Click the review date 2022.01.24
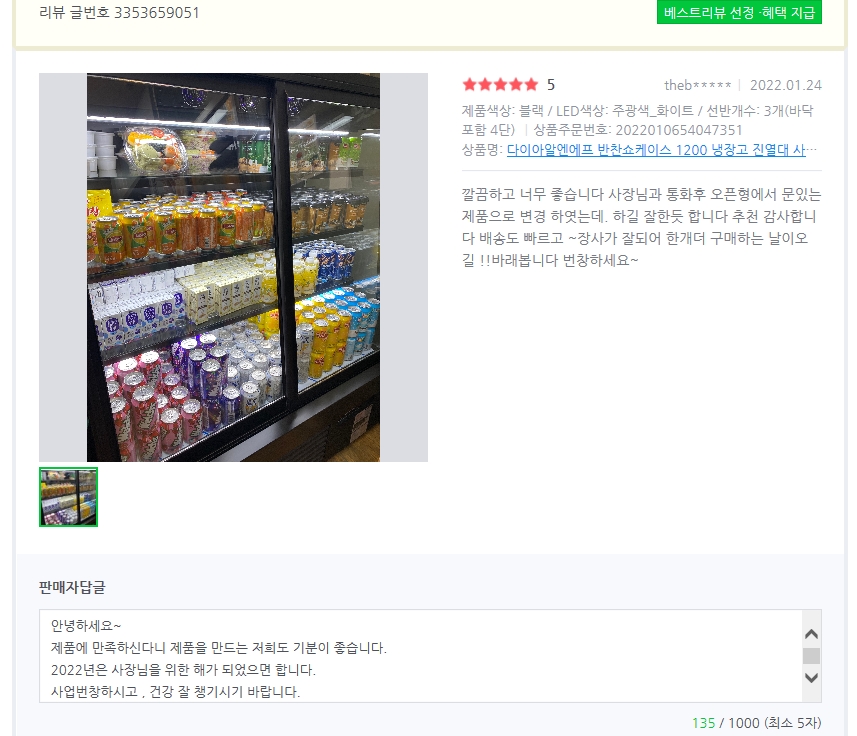The width and height of the screenshot is (857, 736). 785,85
